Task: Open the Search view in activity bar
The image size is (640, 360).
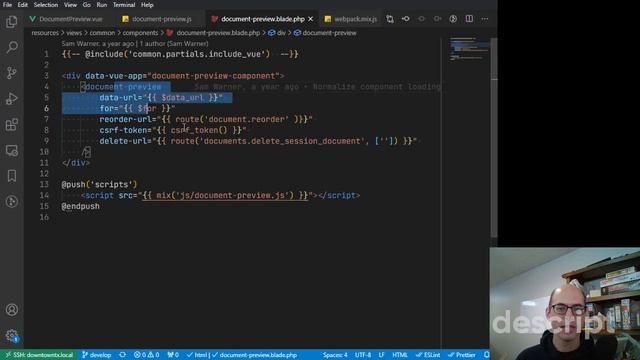Action: click(x=12, y=47)
